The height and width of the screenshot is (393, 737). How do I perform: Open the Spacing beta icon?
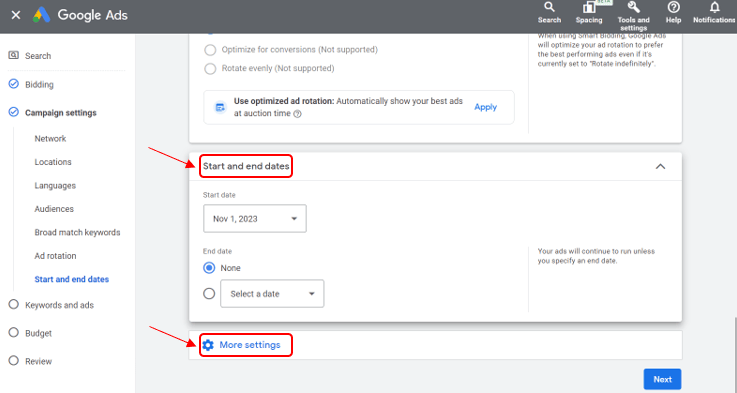point(589,8)
